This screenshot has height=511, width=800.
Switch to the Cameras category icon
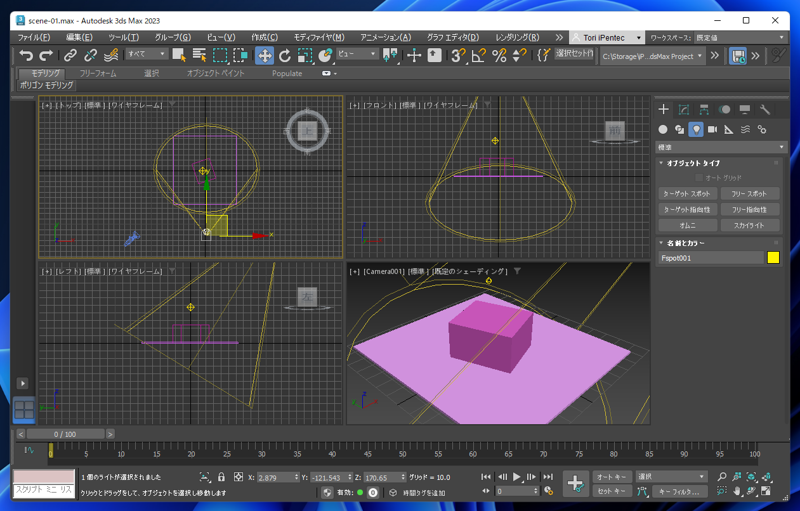(x=712, y=129)
